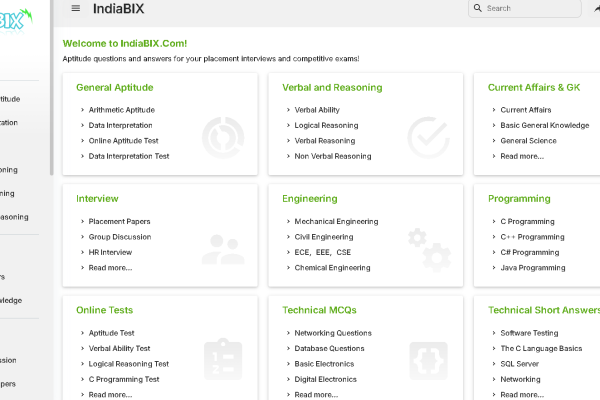Click Read more under Current Affairs & GK

tap(522, 156)
